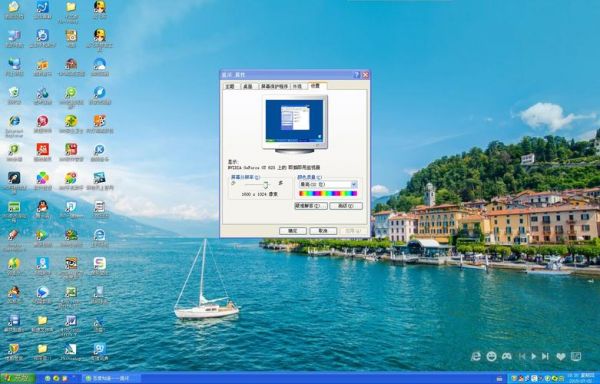
Task: Go to previous wallpaper with skip-back control
Action: pos(522,356)
